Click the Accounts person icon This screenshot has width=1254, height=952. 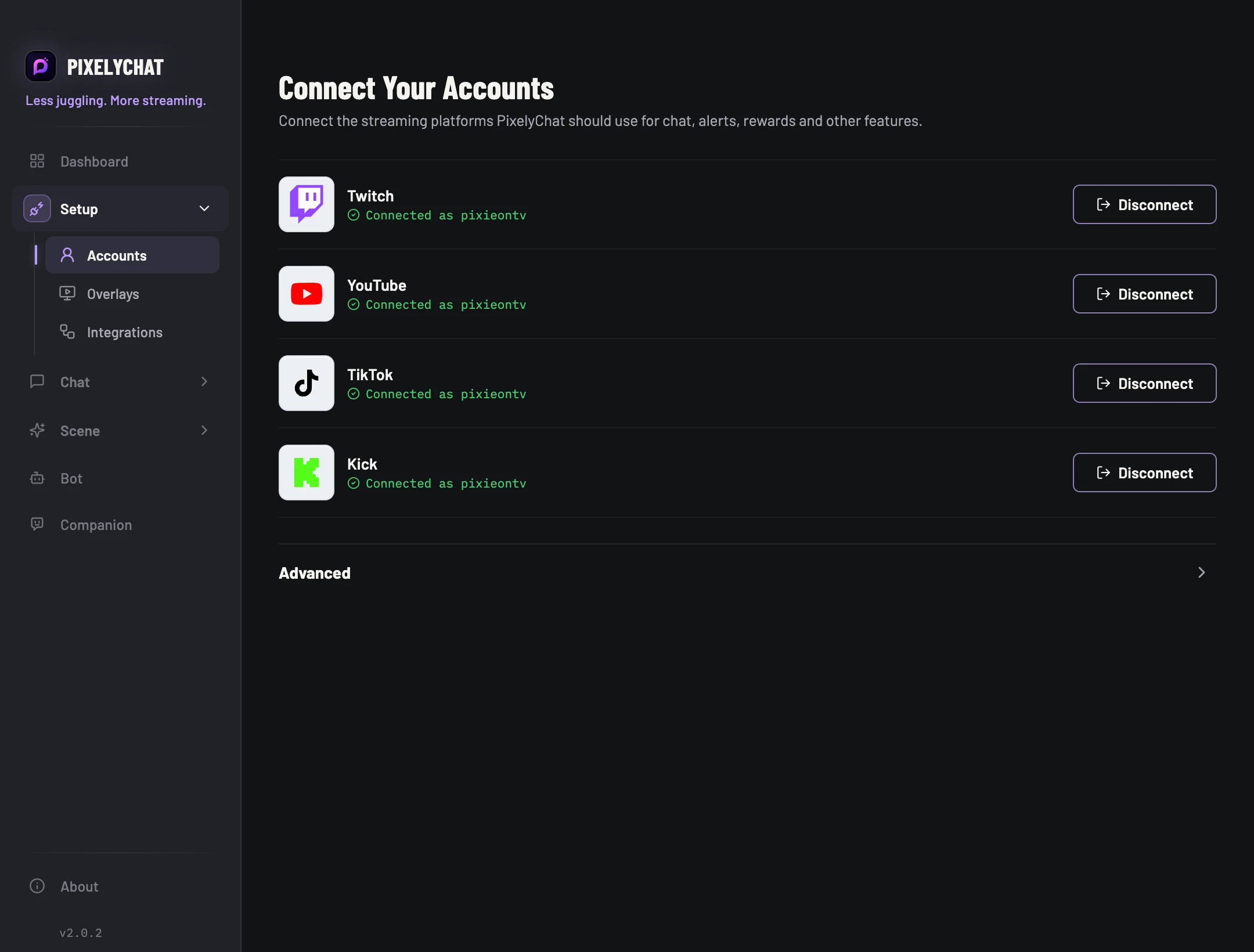click(67, 255)
